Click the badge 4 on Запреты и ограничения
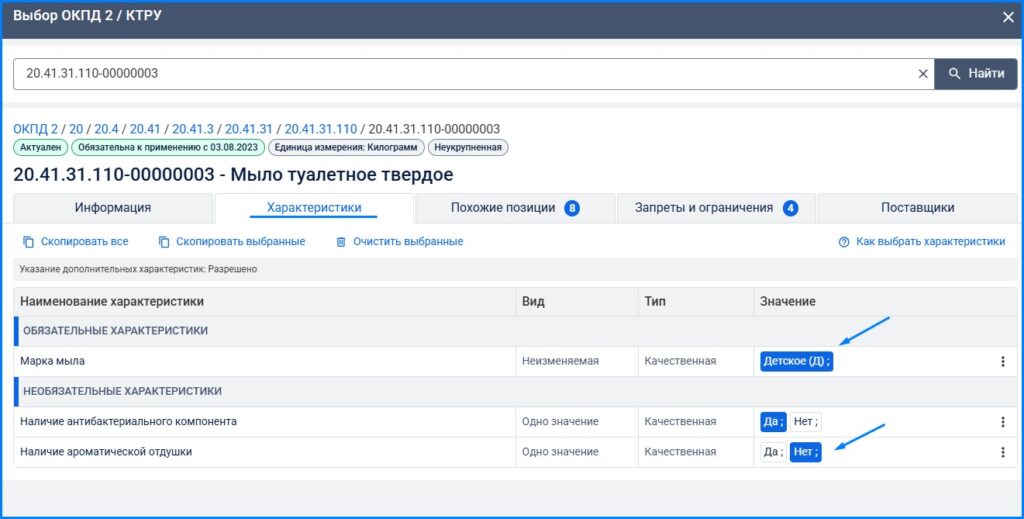This screenshot has width=1024, height=519. (x=790, y=208)
